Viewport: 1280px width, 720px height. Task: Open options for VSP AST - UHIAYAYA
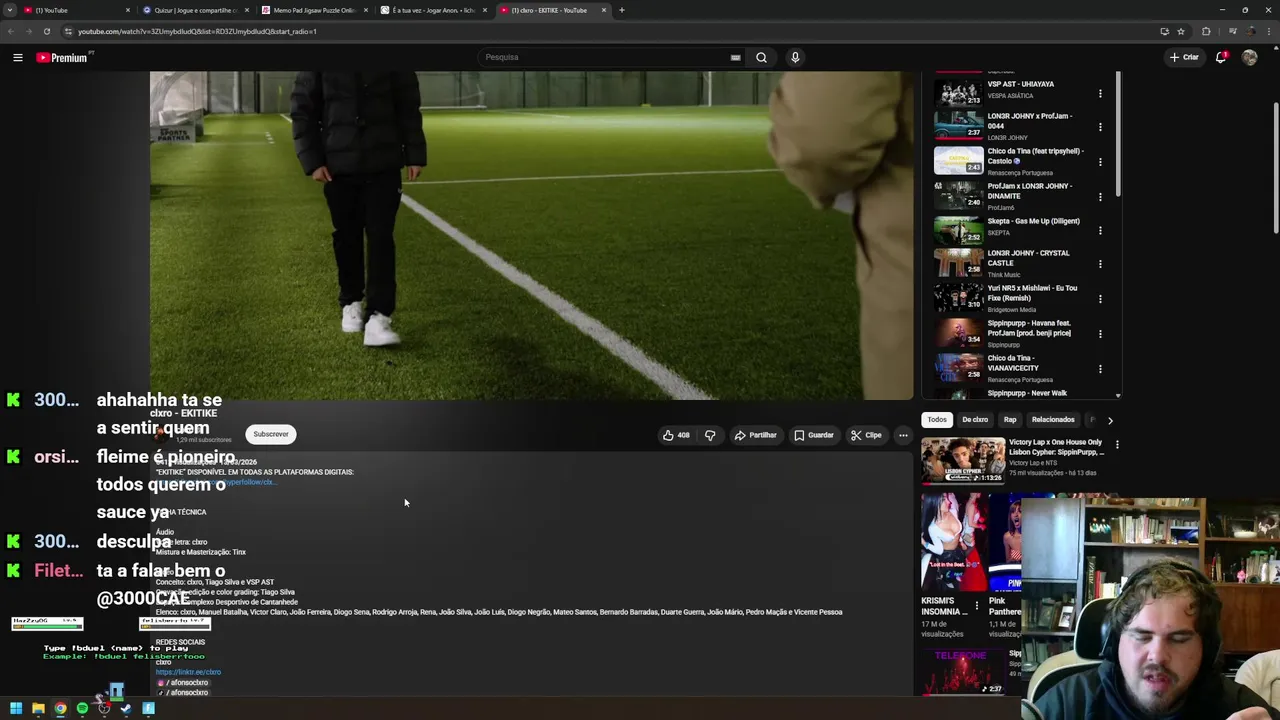[x=1100, y=94]
